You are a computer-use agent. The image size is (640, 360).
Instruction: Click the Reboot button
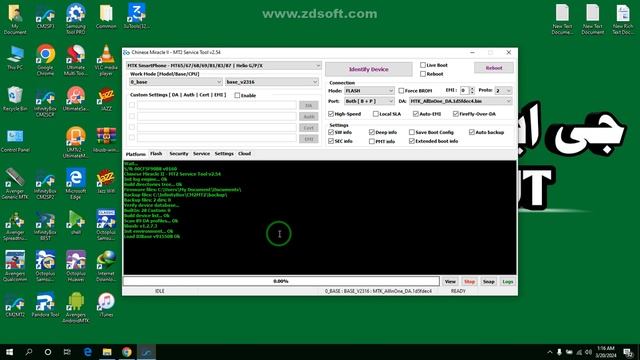[x=494, y=68]
